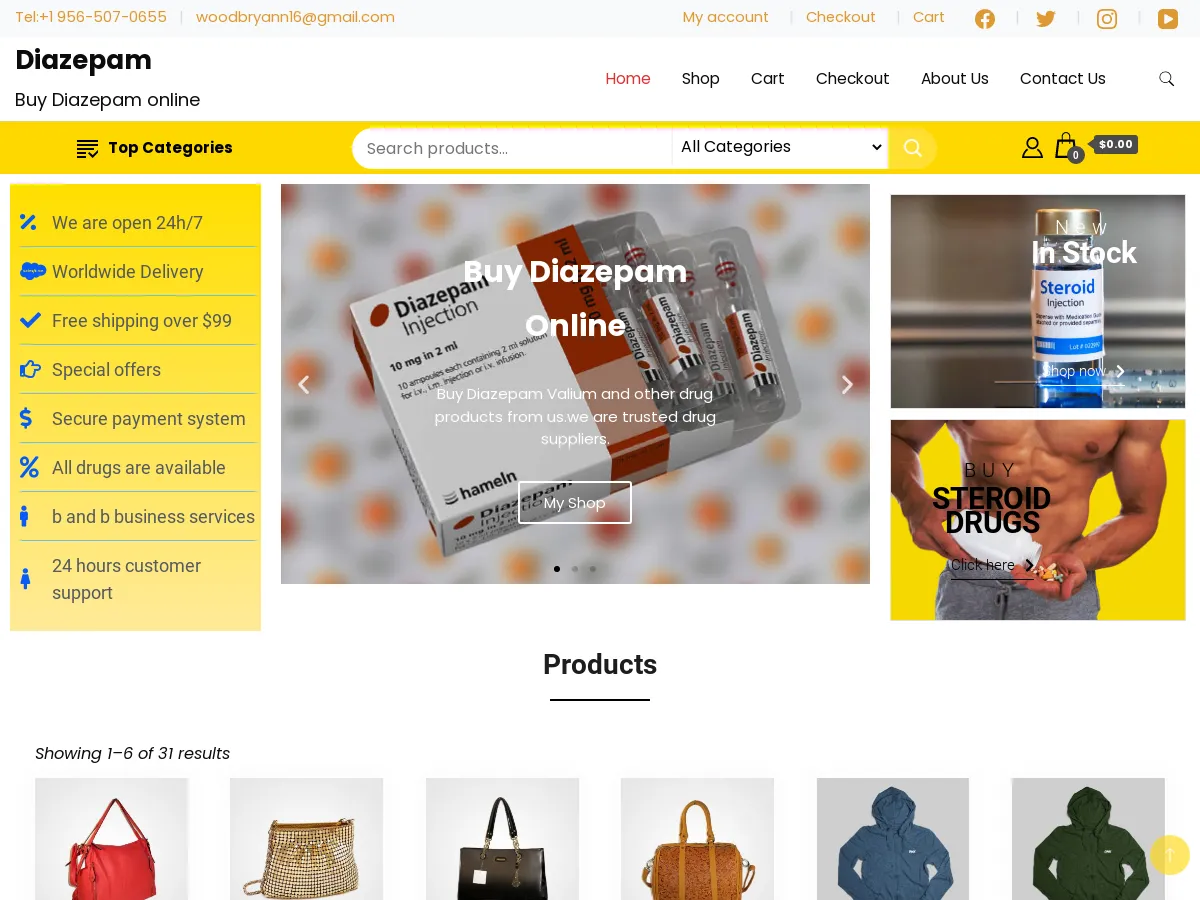Open the Twitter icon link
Screen dimensions: 1200x900
click(x=1046, y=18)
